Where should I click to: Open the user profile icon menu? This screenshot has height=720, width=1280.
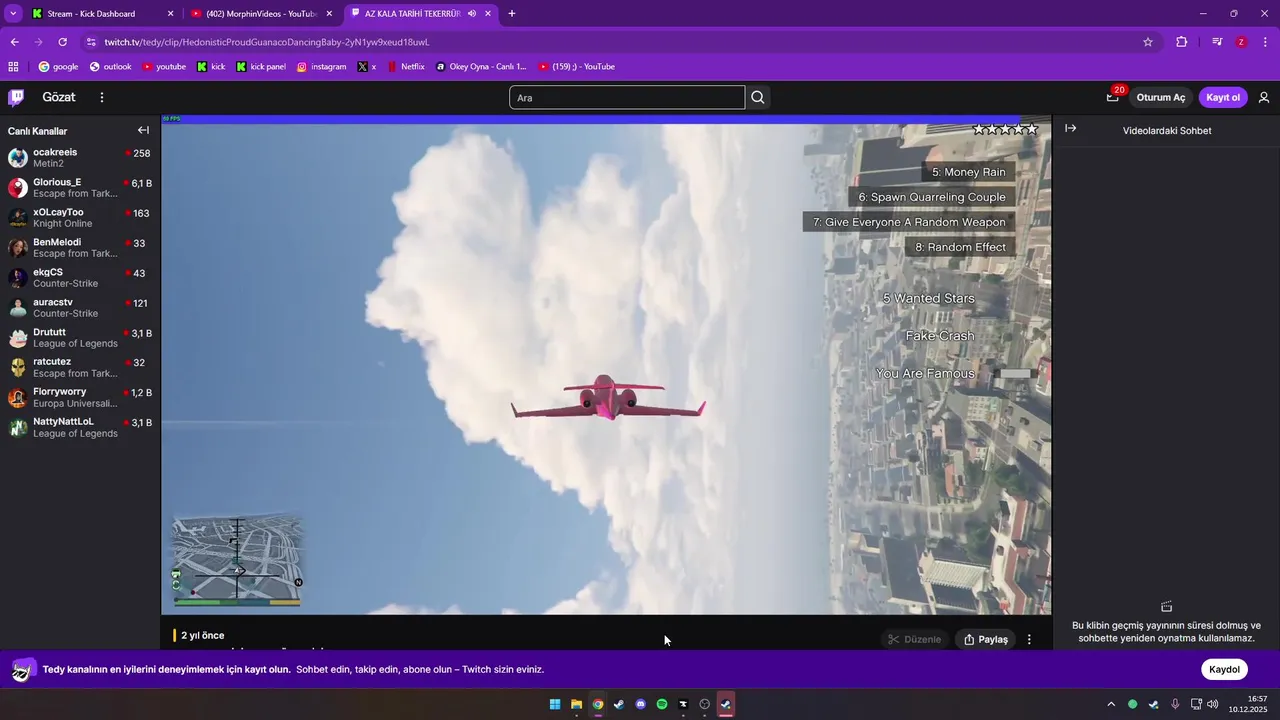click(x=1264, y=97)
